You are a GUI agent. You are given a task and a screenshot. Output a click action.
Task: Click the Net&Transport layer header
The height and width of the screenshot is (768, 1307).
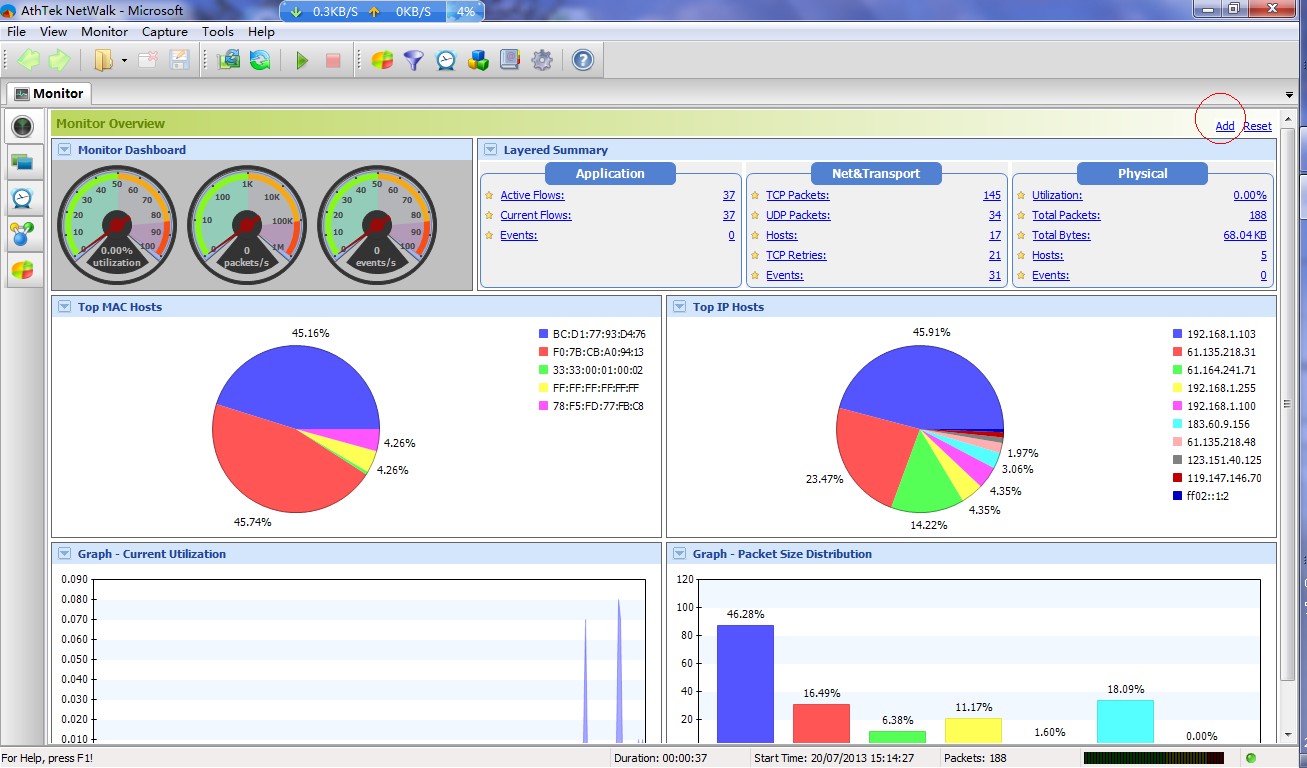tap(876, 174)
